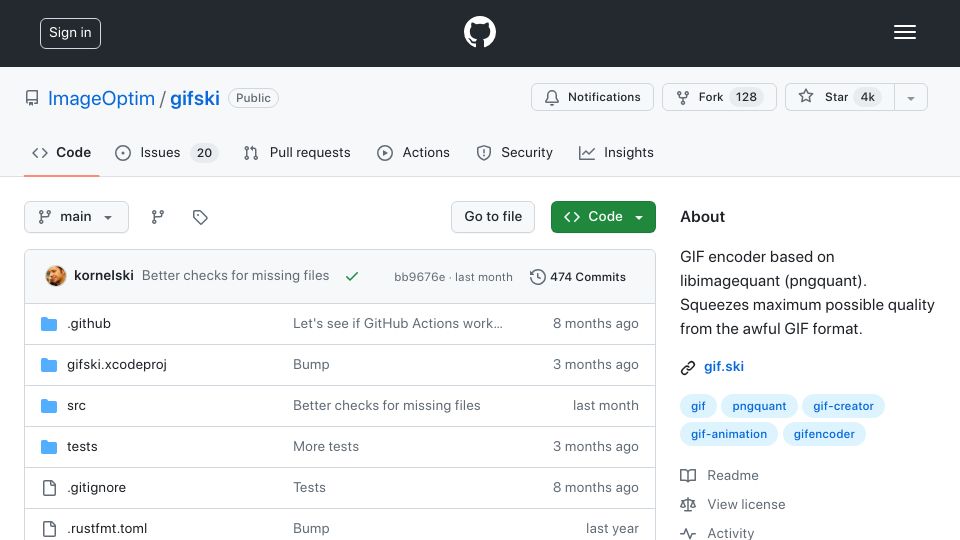Image resolution: width=960 pixels, height=540 pixels.
Task: Open the Security tab
Action: (x=514, y=152)
